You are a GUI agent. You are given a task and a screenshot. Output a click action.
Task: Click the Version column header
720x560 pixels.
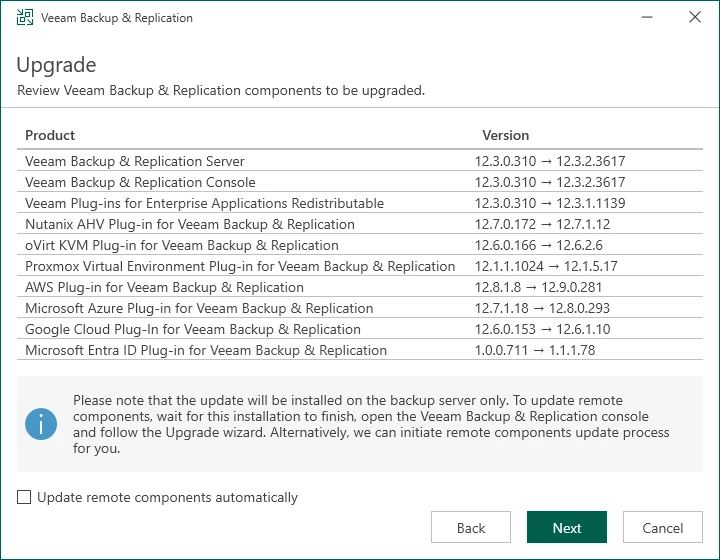pyautogui.click(x=505, y=135)
